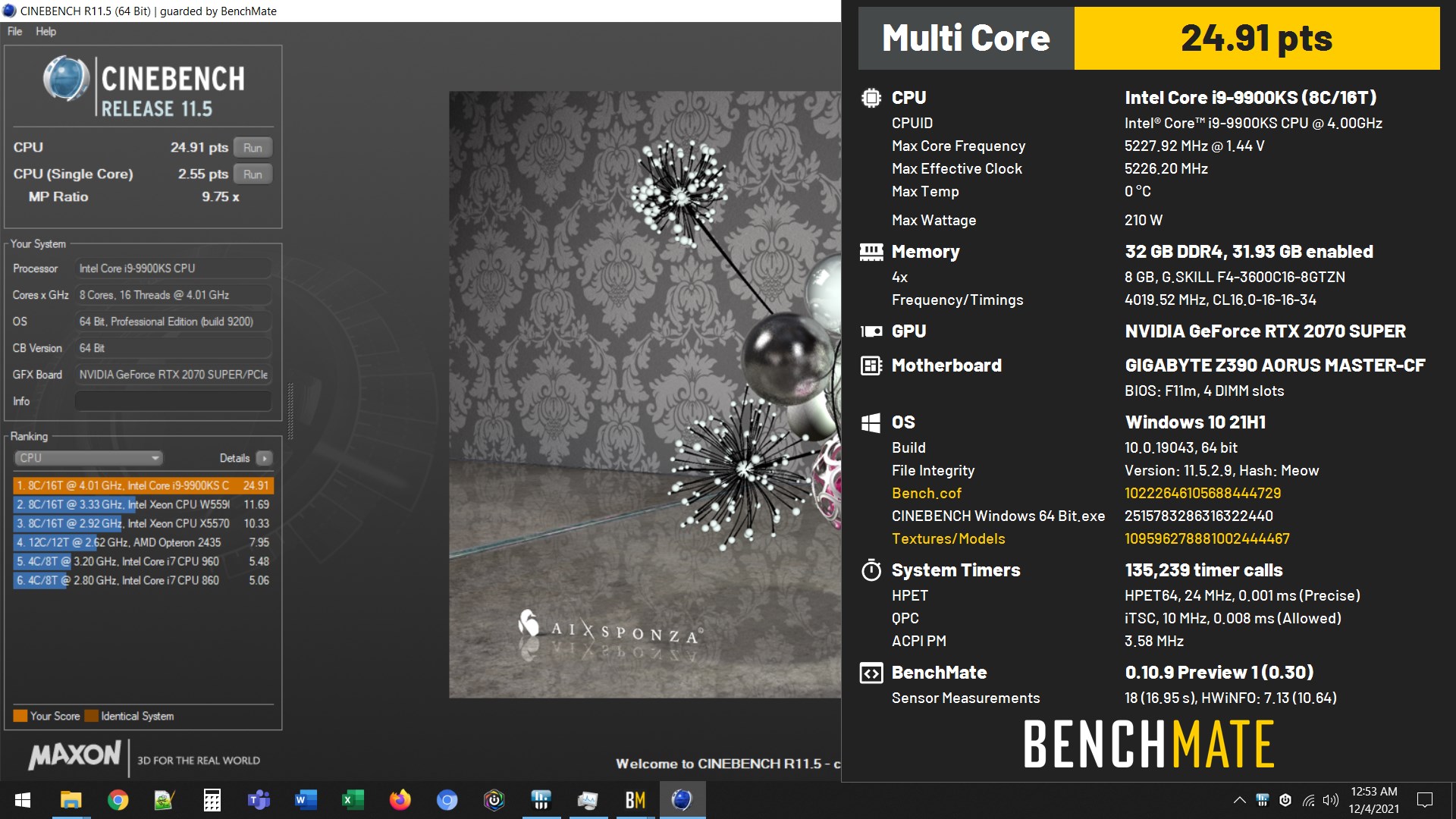Screen dimensions: 1456x819
Task: Open the monitor-graph app in taskbar
Action: click(588, 800)
